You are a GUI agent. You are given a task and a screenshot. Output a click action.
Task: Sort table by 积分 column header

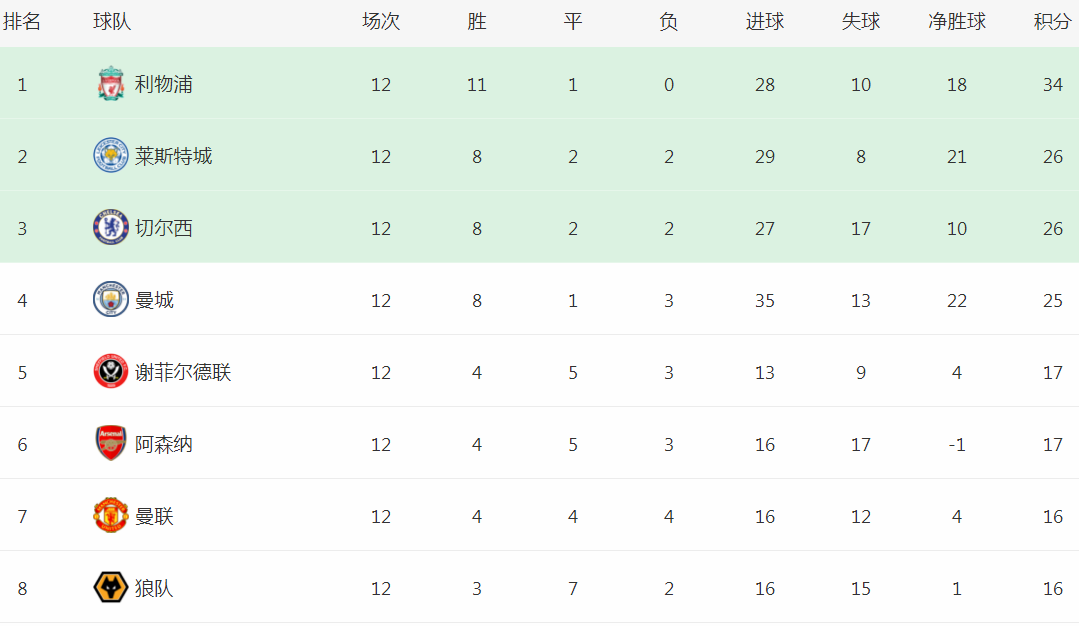pyautogui.click(x=1053, y=21)
